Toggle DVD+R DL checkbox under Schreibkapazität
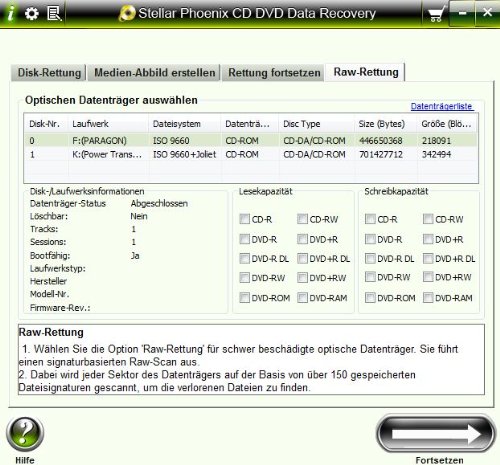This screenshot has height=465, width=500. tap(428, 258)
